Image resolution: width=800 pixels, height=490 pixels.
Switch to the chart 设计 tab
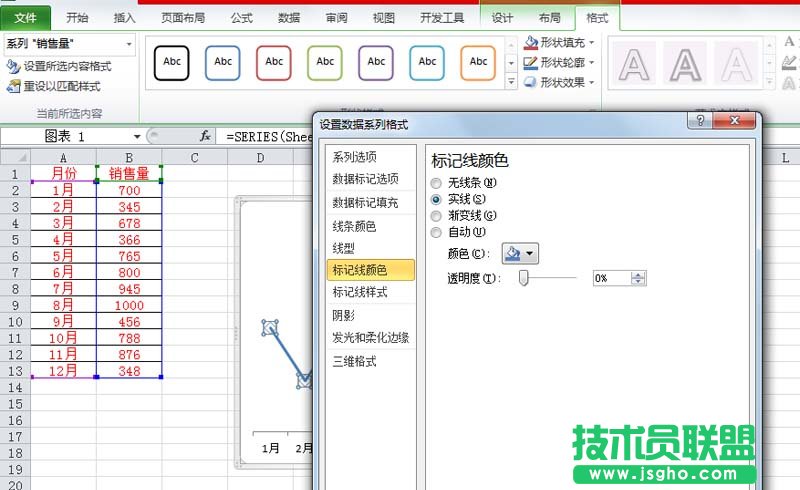[502, 18]
